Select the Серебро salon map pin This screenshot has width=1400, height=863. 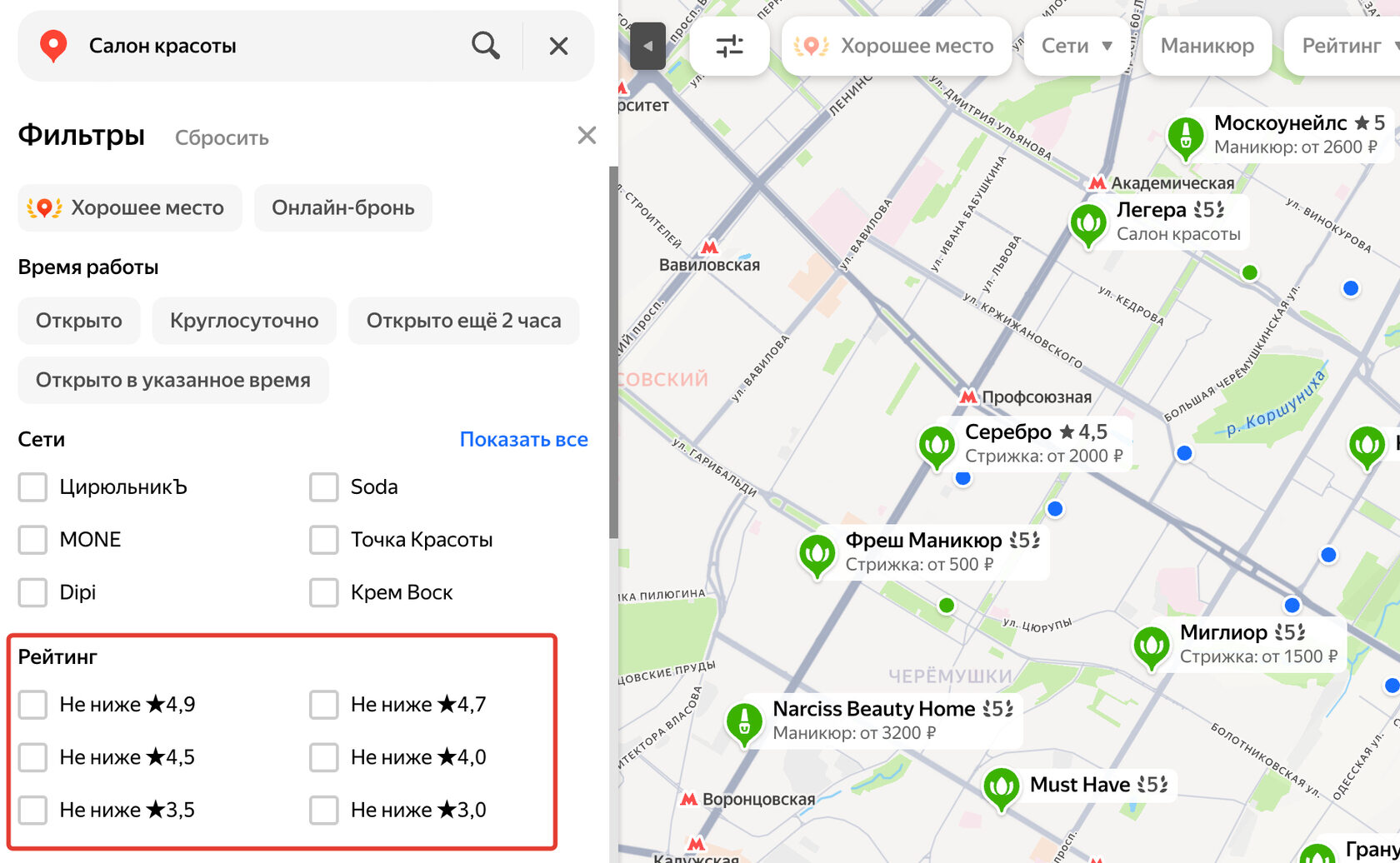(x=937, y=447)
